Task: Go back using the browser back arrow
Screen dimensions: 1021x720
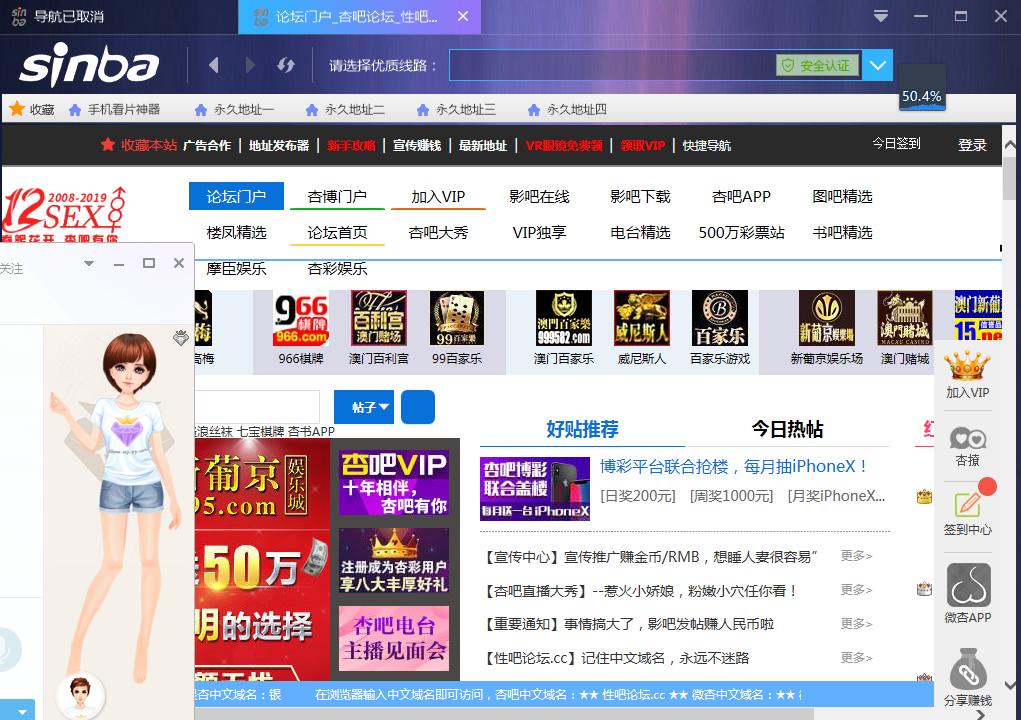Action: tap(214, 65)
